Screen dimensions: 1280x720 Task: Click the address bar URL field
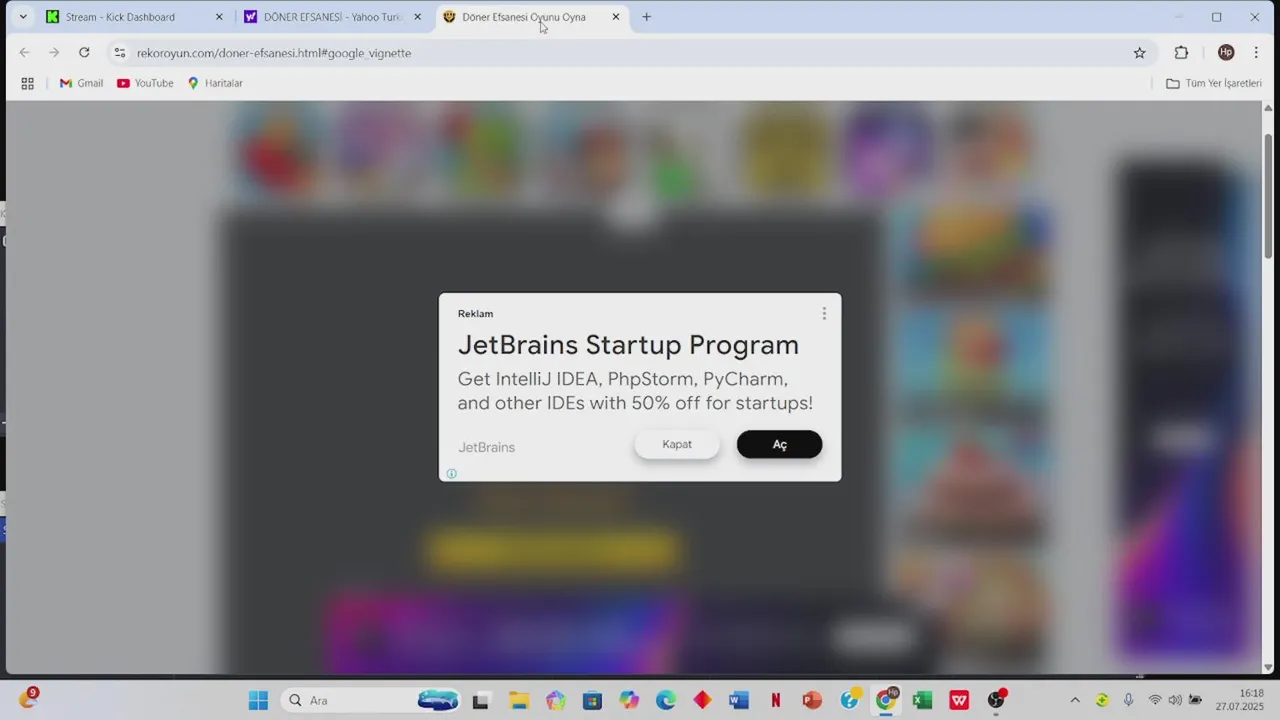pos(630,53)
